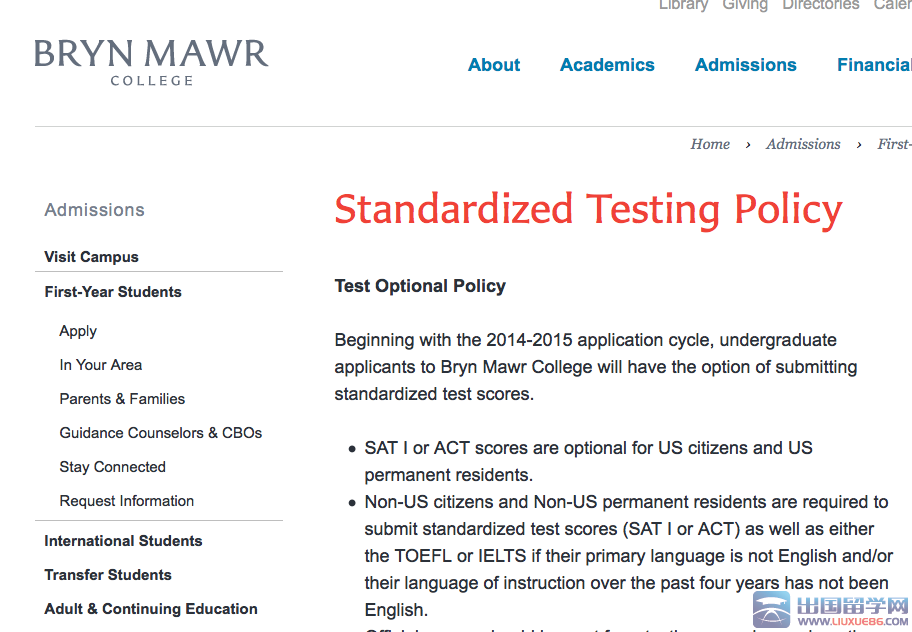Go to Parents & Families page
This screenshot has height=632, width=912.
click(x=122, y=399)
